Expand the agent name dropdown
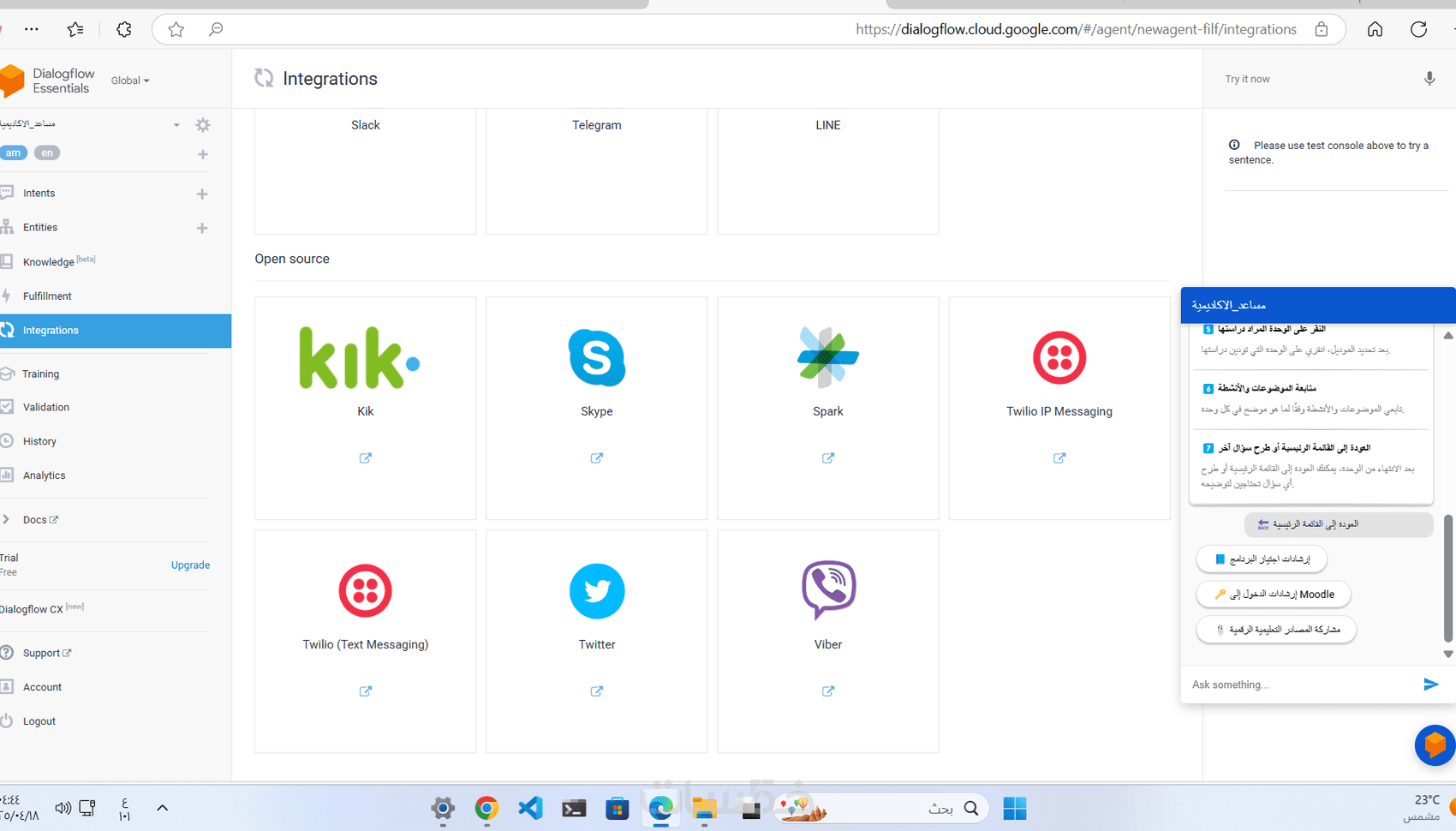 [x=176, y=125]
